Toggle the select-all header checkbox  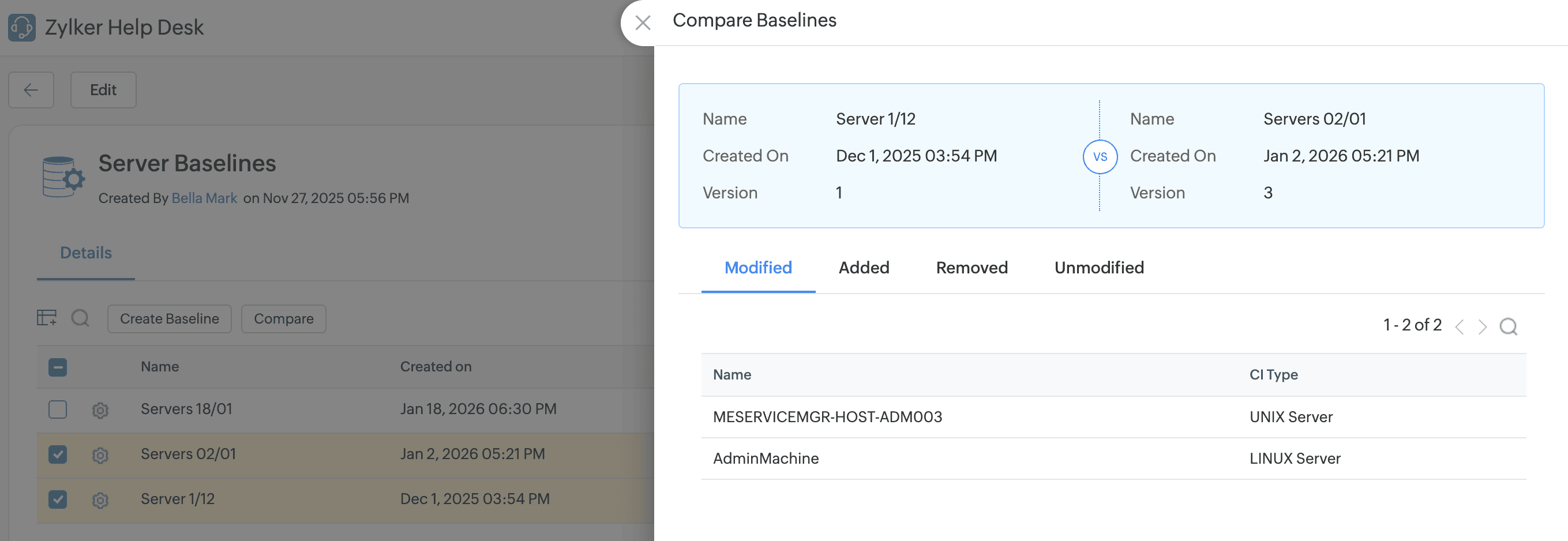click(x=58, y=367)
